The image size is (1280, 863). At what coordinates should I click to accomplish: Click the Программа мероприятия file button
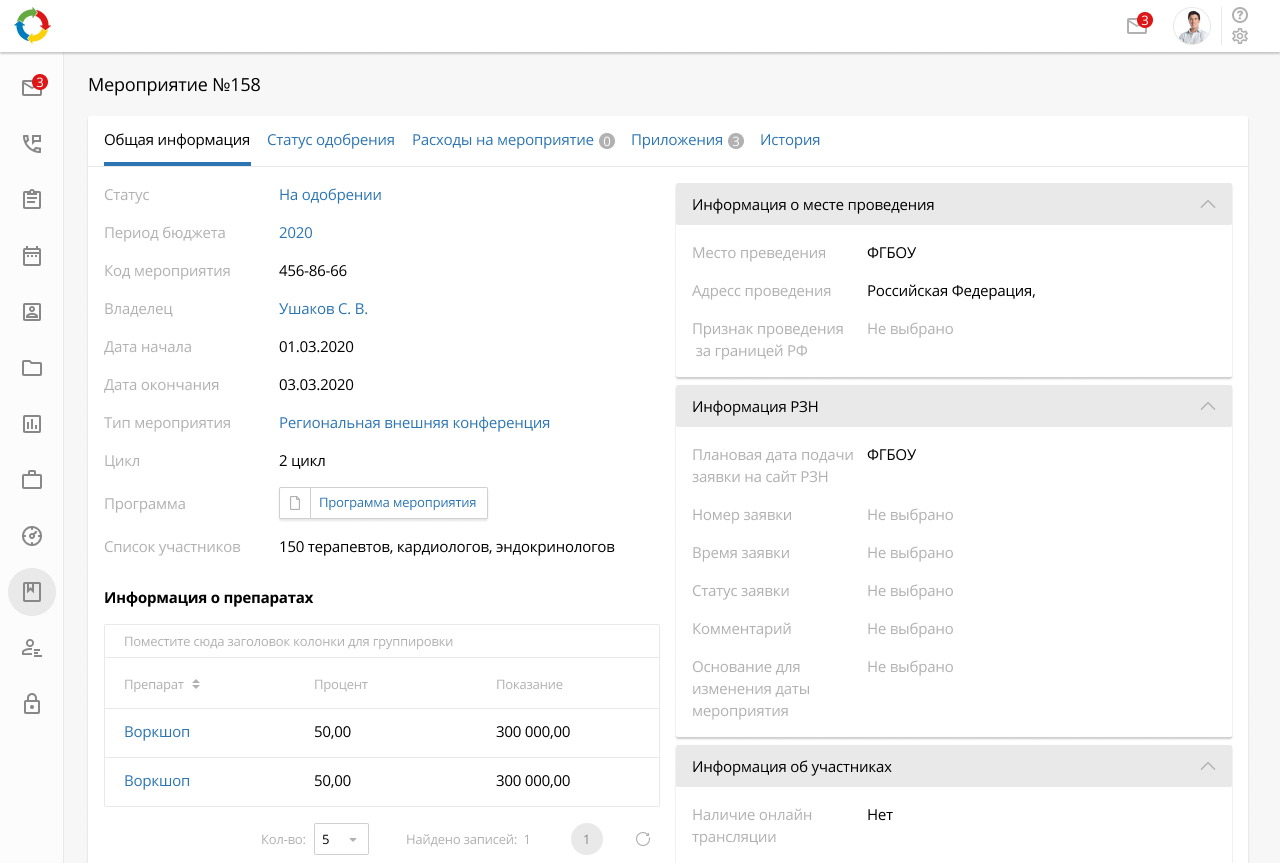(384, 503)
